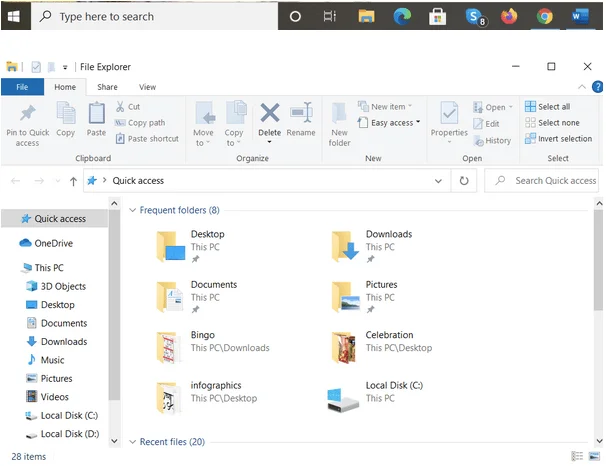Click Invert selection in ribbon
This screenshot has height=466, width=606.
click(x=558, y=139)
